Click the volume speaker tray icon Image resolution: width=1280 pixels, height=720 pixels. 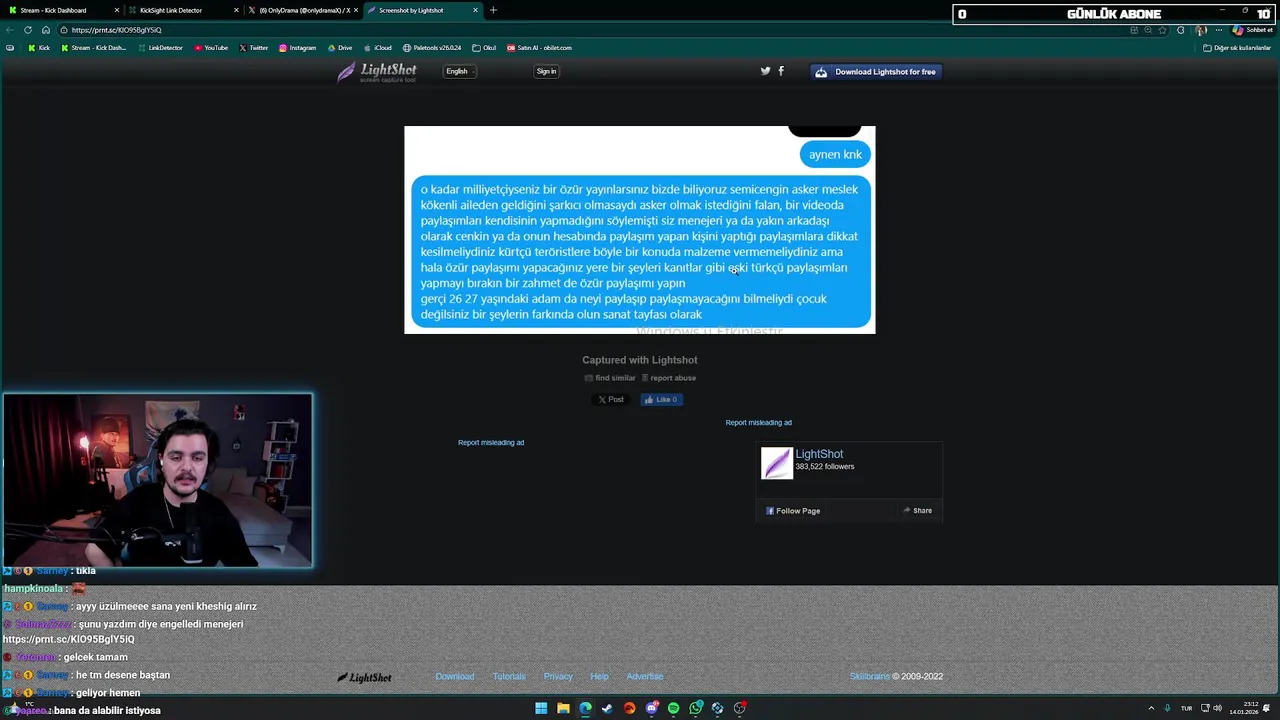[1217, 708]
